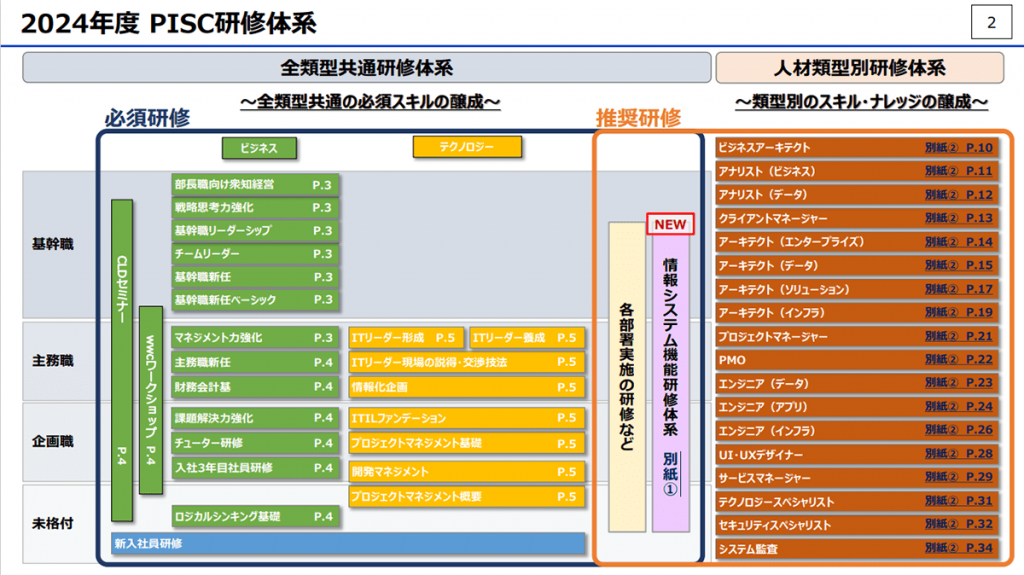Select ITリーダー形成 P.5 box
Image resolution: width=1024 pixels, height=575 pixels.
click(x=406, y=338)
